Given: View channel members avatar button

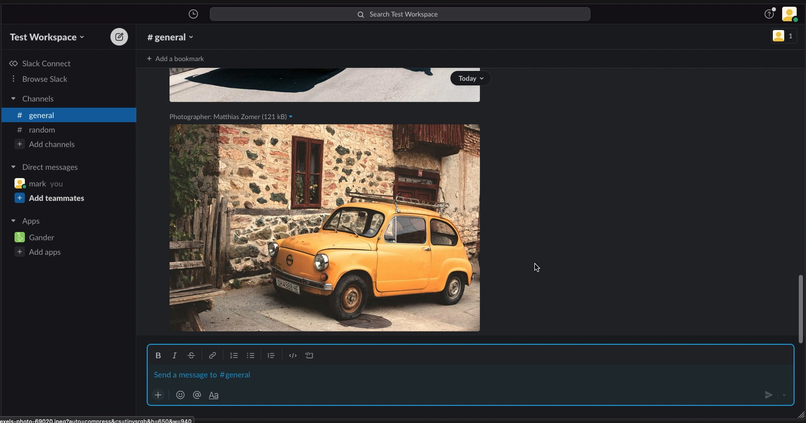Looking at the screenshot, I should (x=784, y=36).
